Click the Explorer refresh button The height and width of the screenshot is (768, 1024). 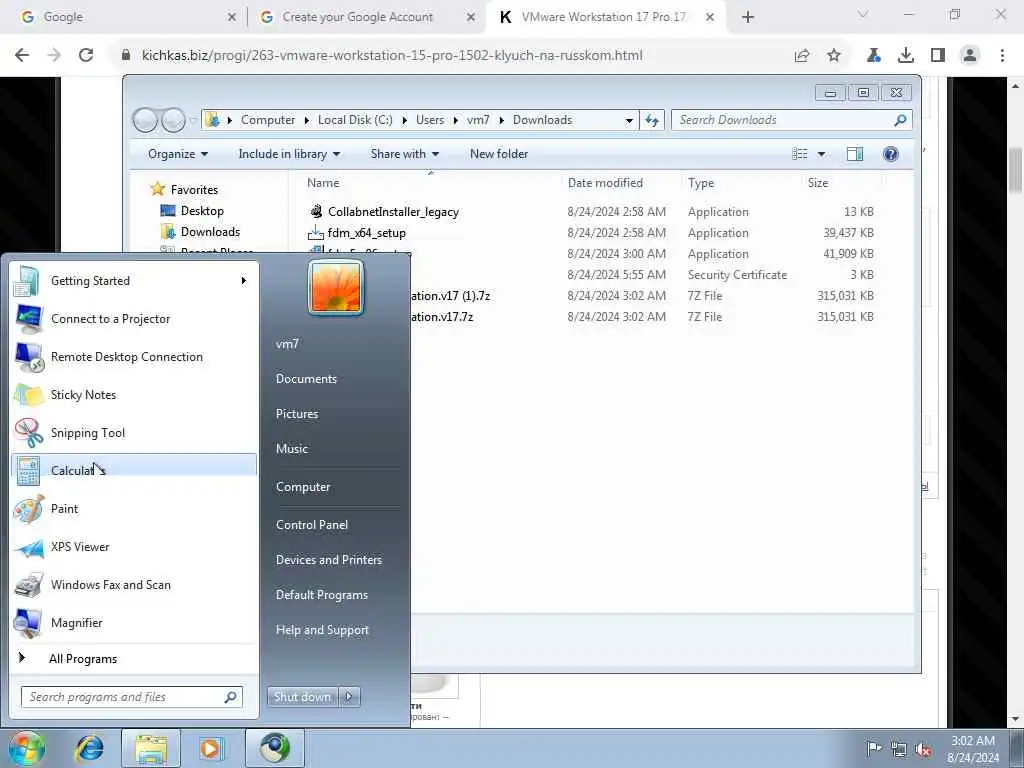click(652, 120)
